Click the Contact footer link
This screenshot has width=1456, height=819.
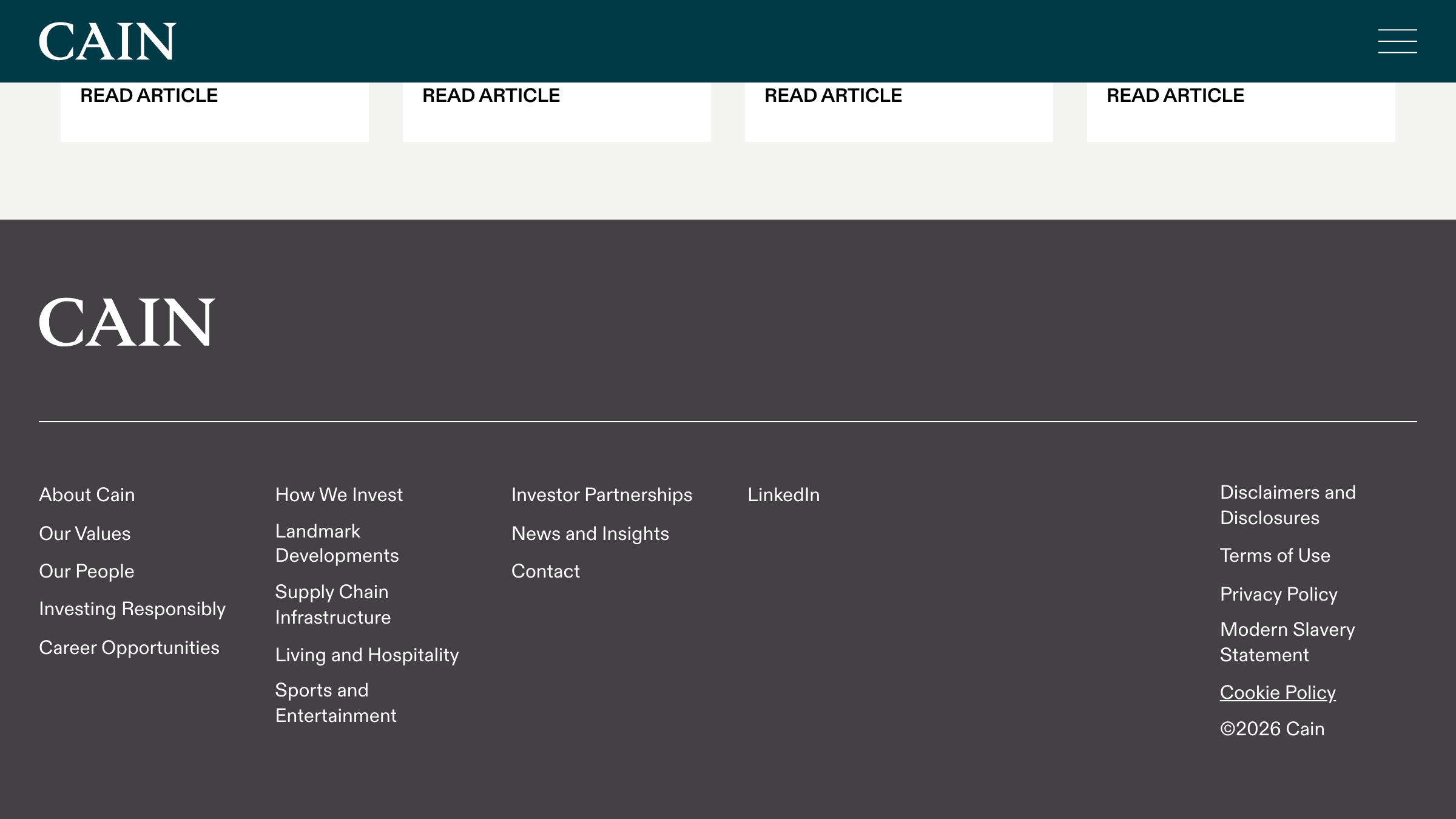point(545,571)
